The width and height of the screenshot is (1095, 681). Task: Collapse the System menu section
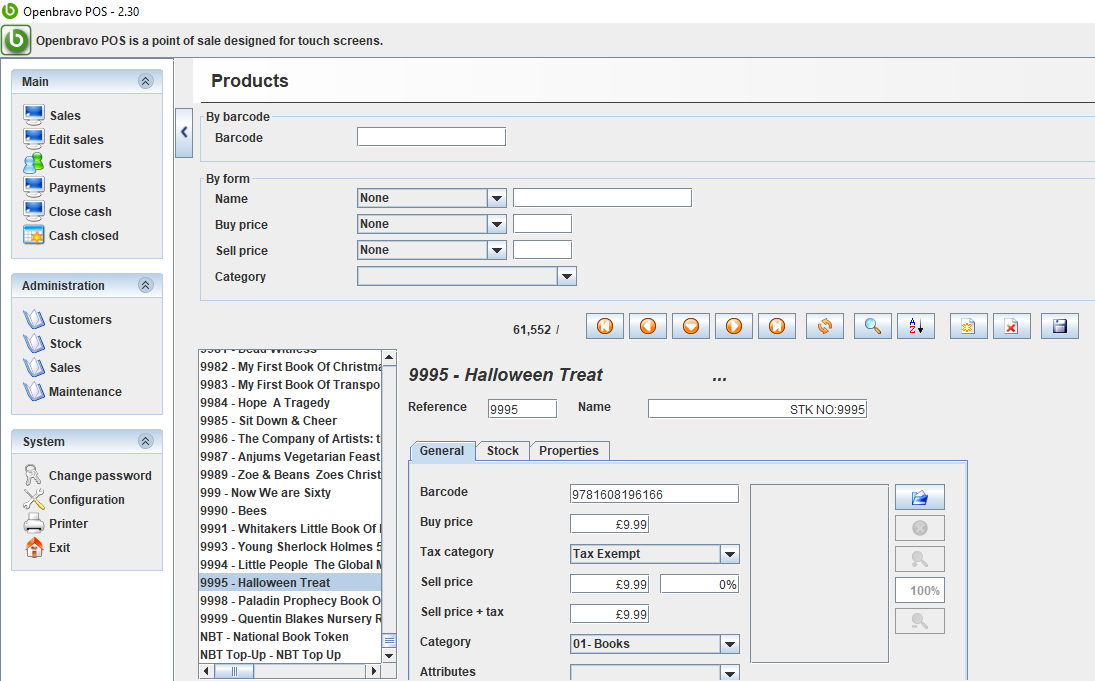pyautogui.click(x=145, y=441)
